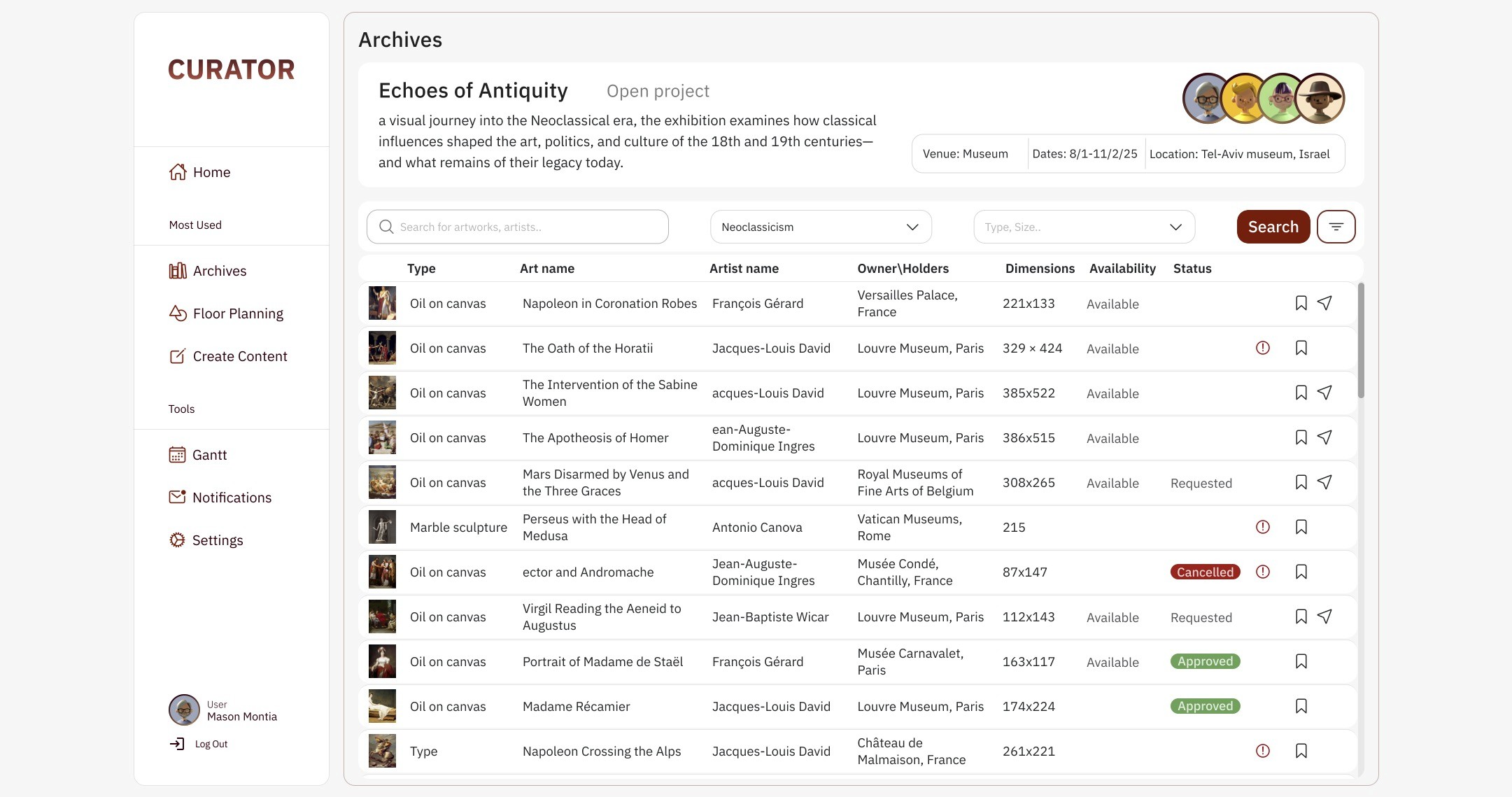Click the cowboy hat team member avatar
This screenshot has width=1512, height=797.
1320,98
